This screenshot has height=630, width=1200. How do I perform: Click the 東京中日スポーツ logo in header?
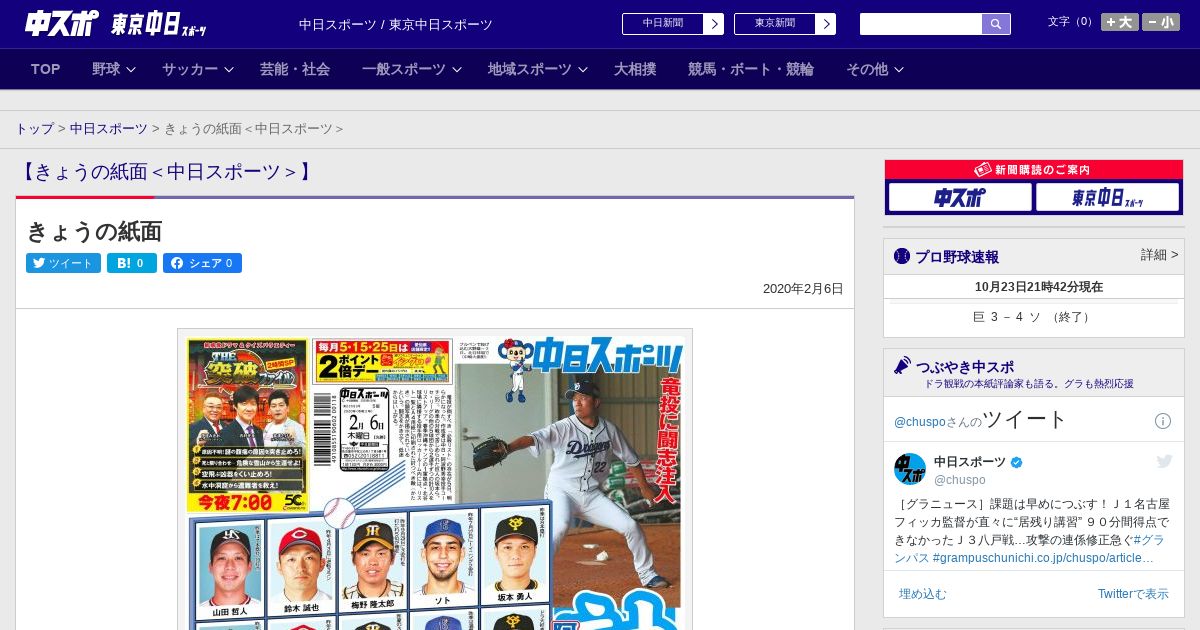[x=158, y=24]
